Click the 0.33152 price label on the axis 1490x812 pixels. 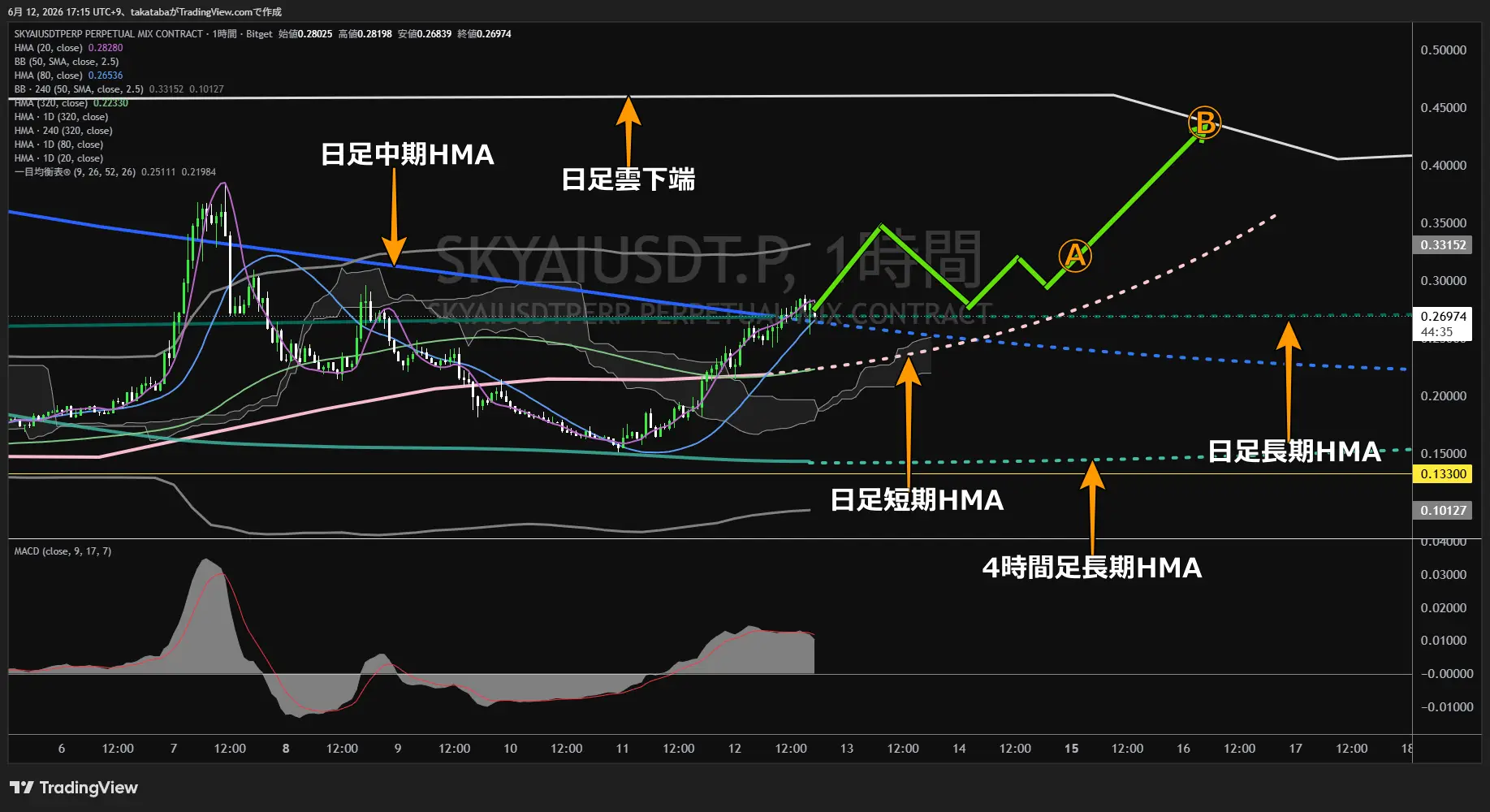click(1443, 245)
